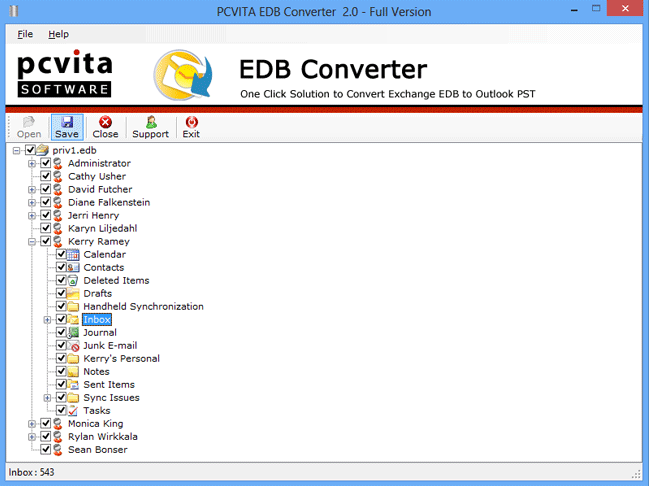Image resolution: width=649 pixels, height=486 pixels.
Task: Click the Tasks folder icon
Action: pyautogui.click(x=73, y=410)
